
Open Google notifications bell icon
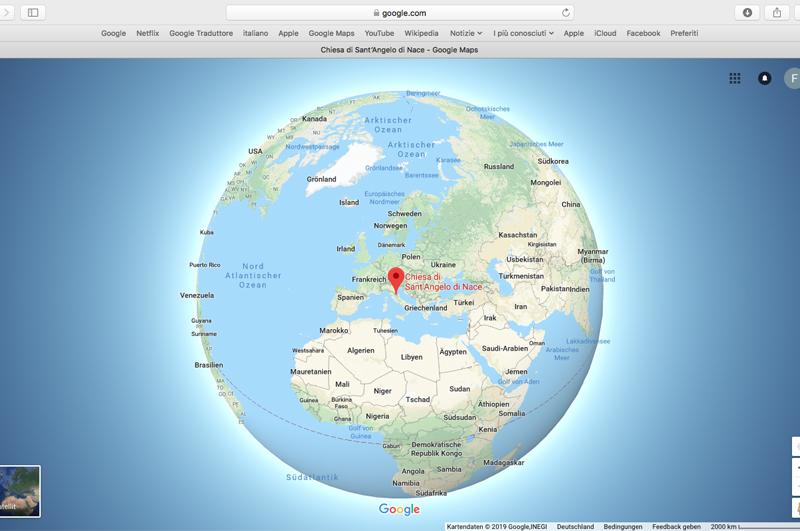[x=764, y=78]
